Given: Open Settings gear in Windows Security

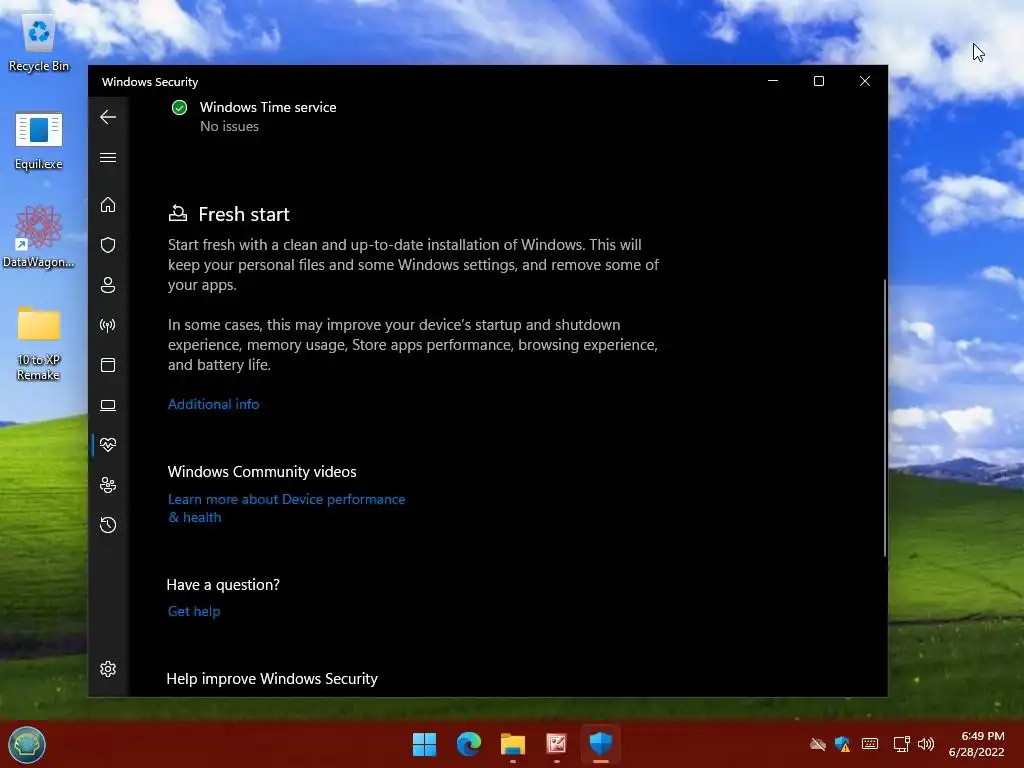Looking at the screenshot, I should [x=108, y=669].
